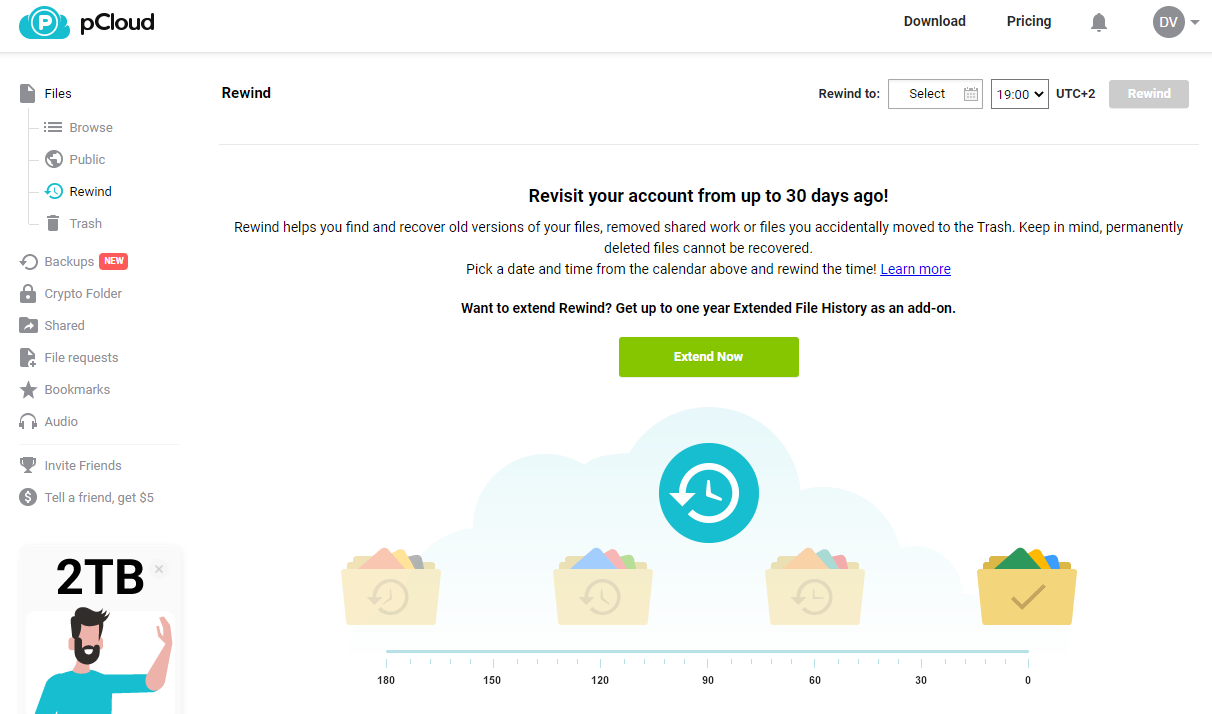1212x714 pixels.
Task: Click the large rewind clock icon
Action: (x=709, y=493)
